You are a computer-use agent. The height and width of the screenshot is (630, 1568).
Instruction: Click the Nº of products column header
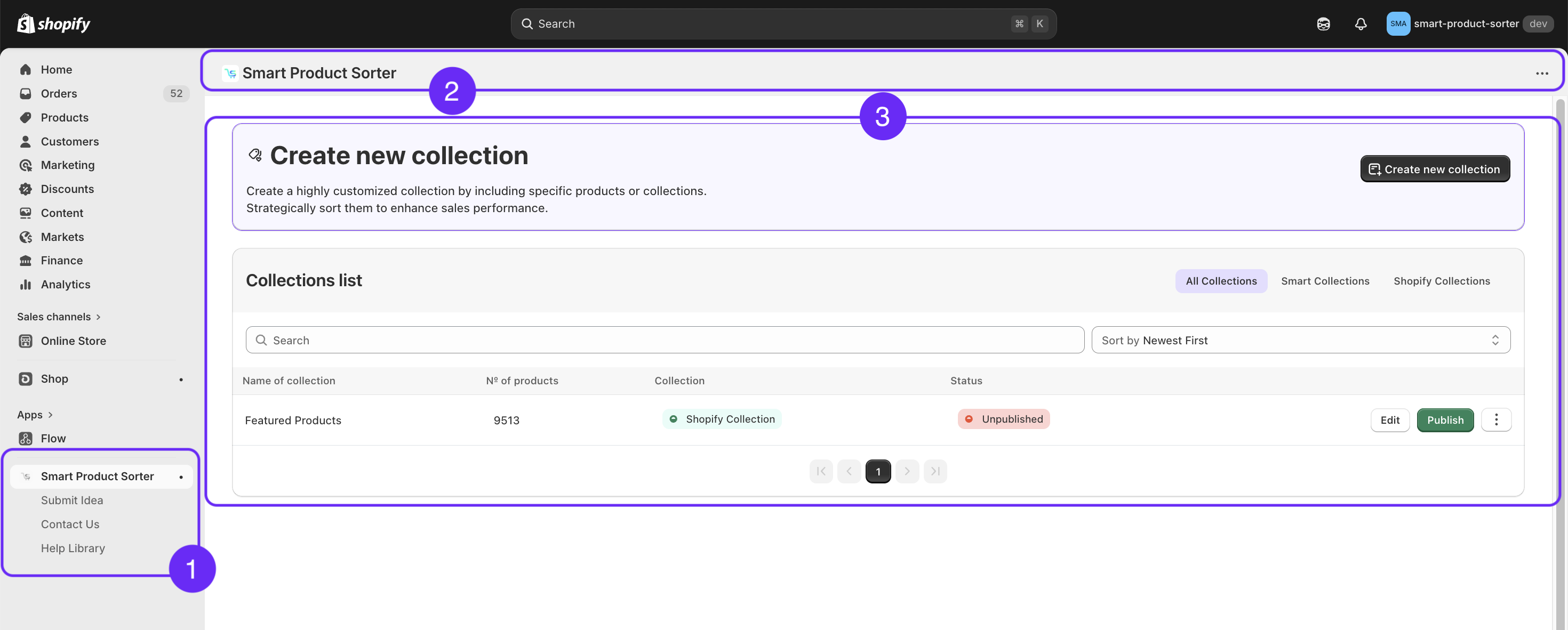pos(522,381)
